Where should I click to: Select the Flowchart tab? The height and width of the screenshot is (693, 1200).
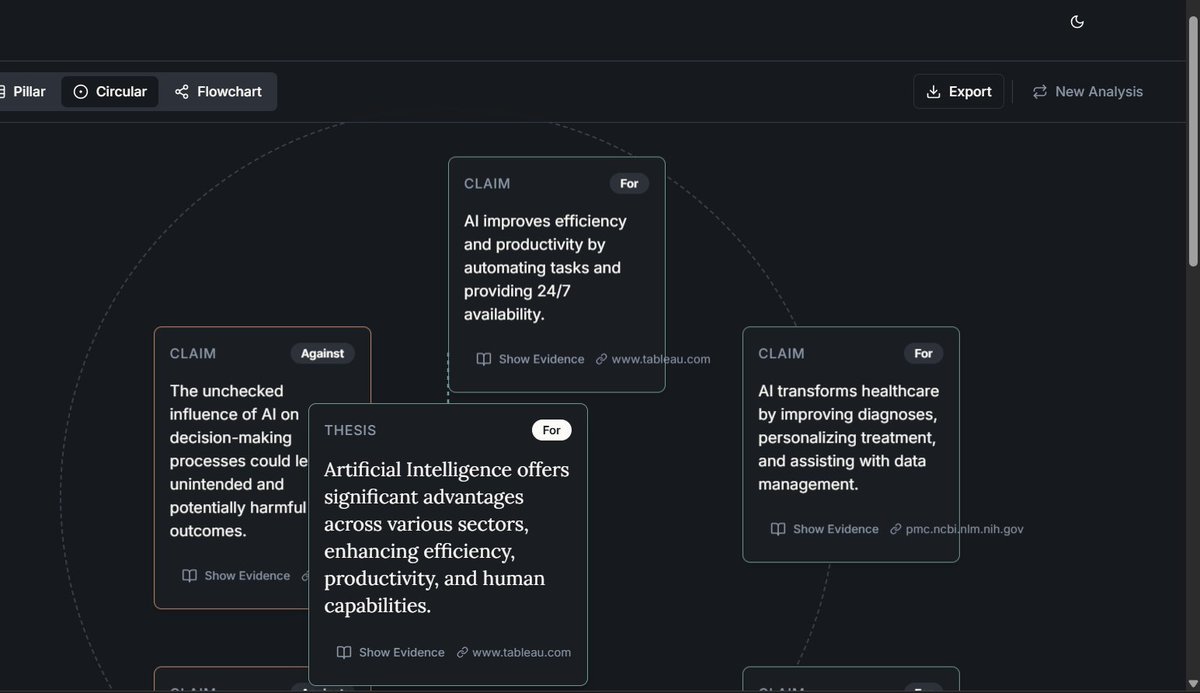[x=217, y=91]
